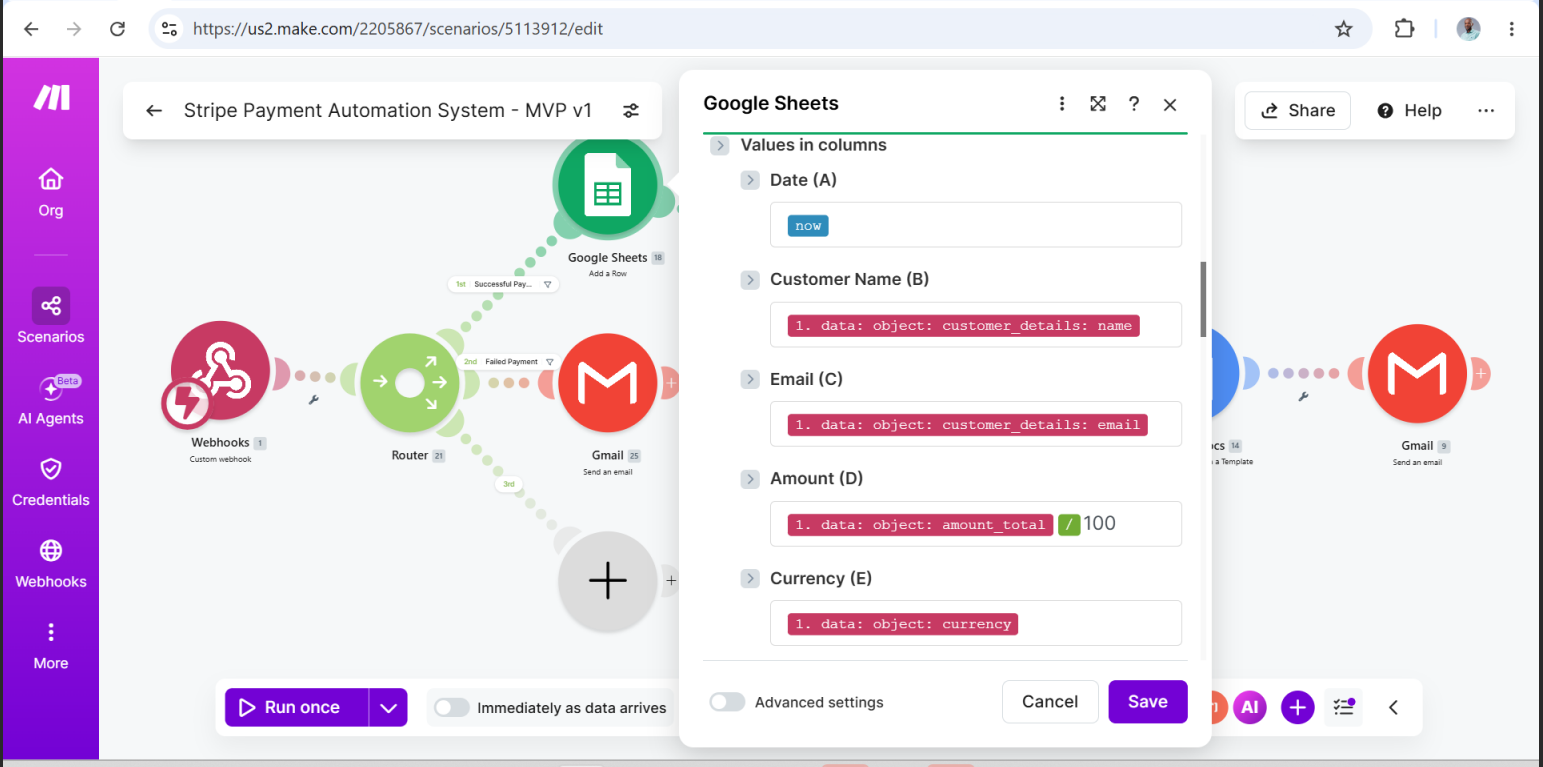
Task: Toggle Advanced settings switch
Action: [727, 702]
